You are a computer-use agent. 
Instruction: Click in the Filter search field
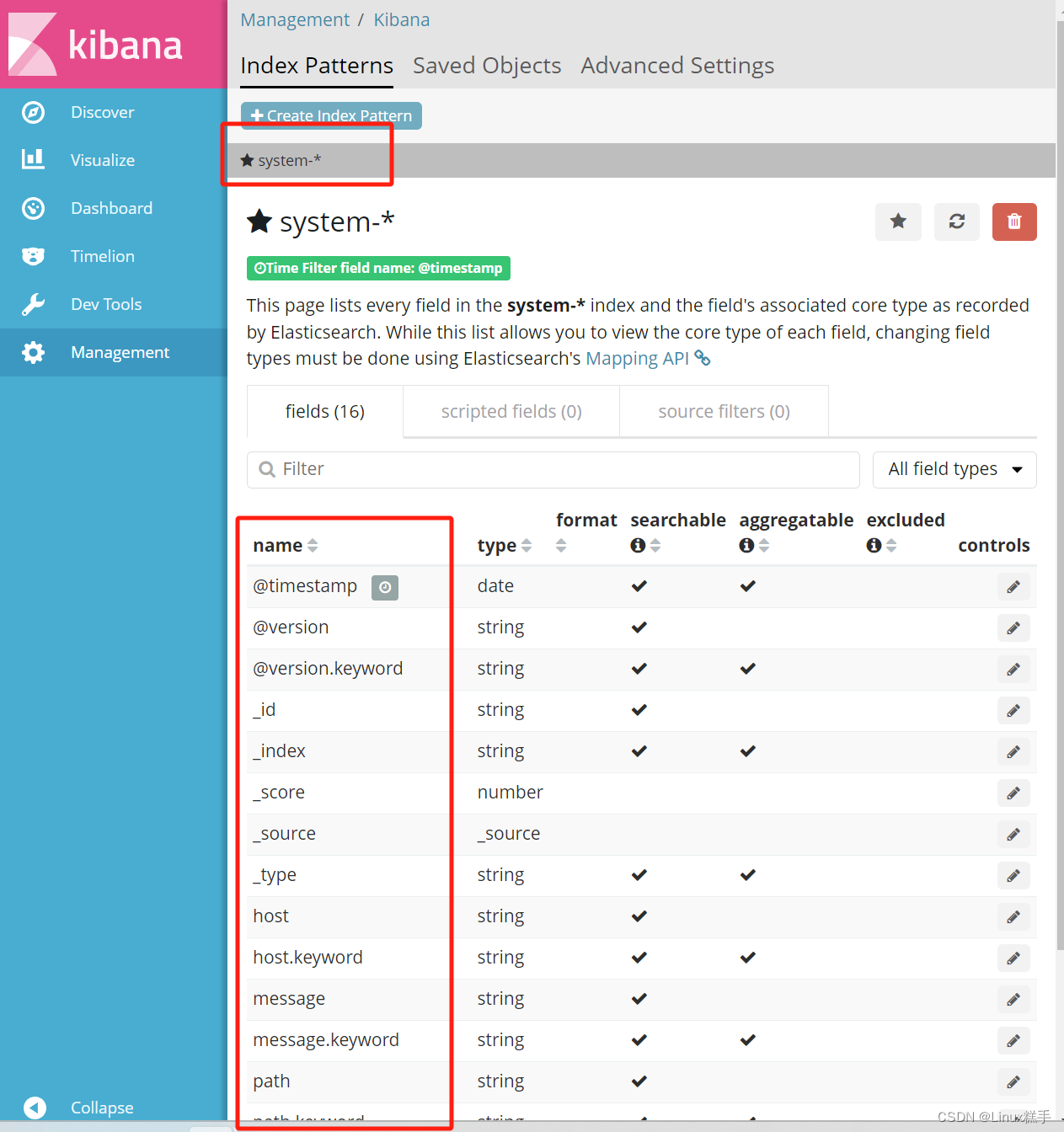(x=553, y=470)
